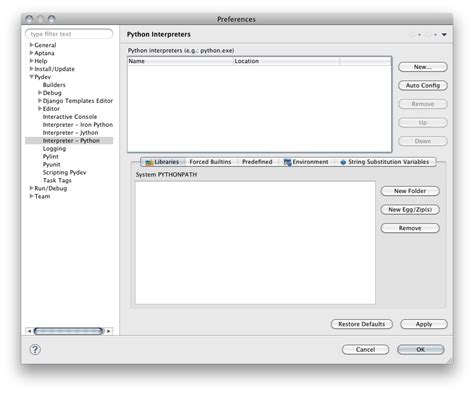The image size is (474, 393).
Task: Expand the Debug node under Pydev
Action: 40,92
